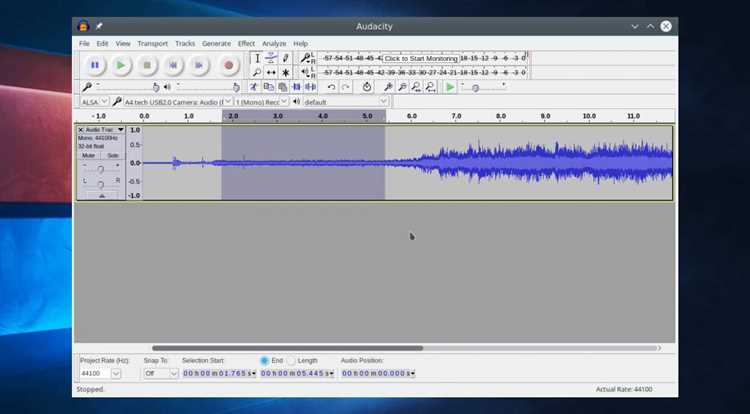Expand the Project Rate dropdown

tap(116, 373)
